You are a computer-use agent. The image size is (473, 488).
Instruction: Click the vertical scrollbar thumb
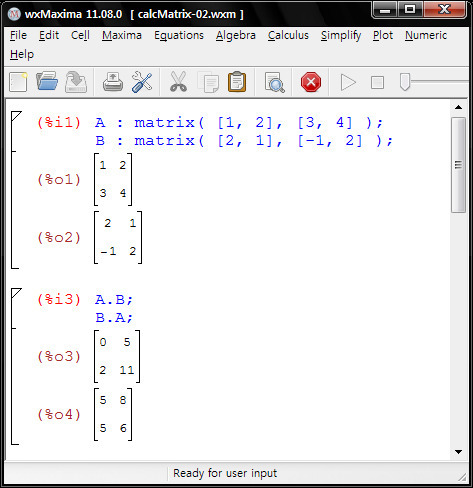[458, 165]
